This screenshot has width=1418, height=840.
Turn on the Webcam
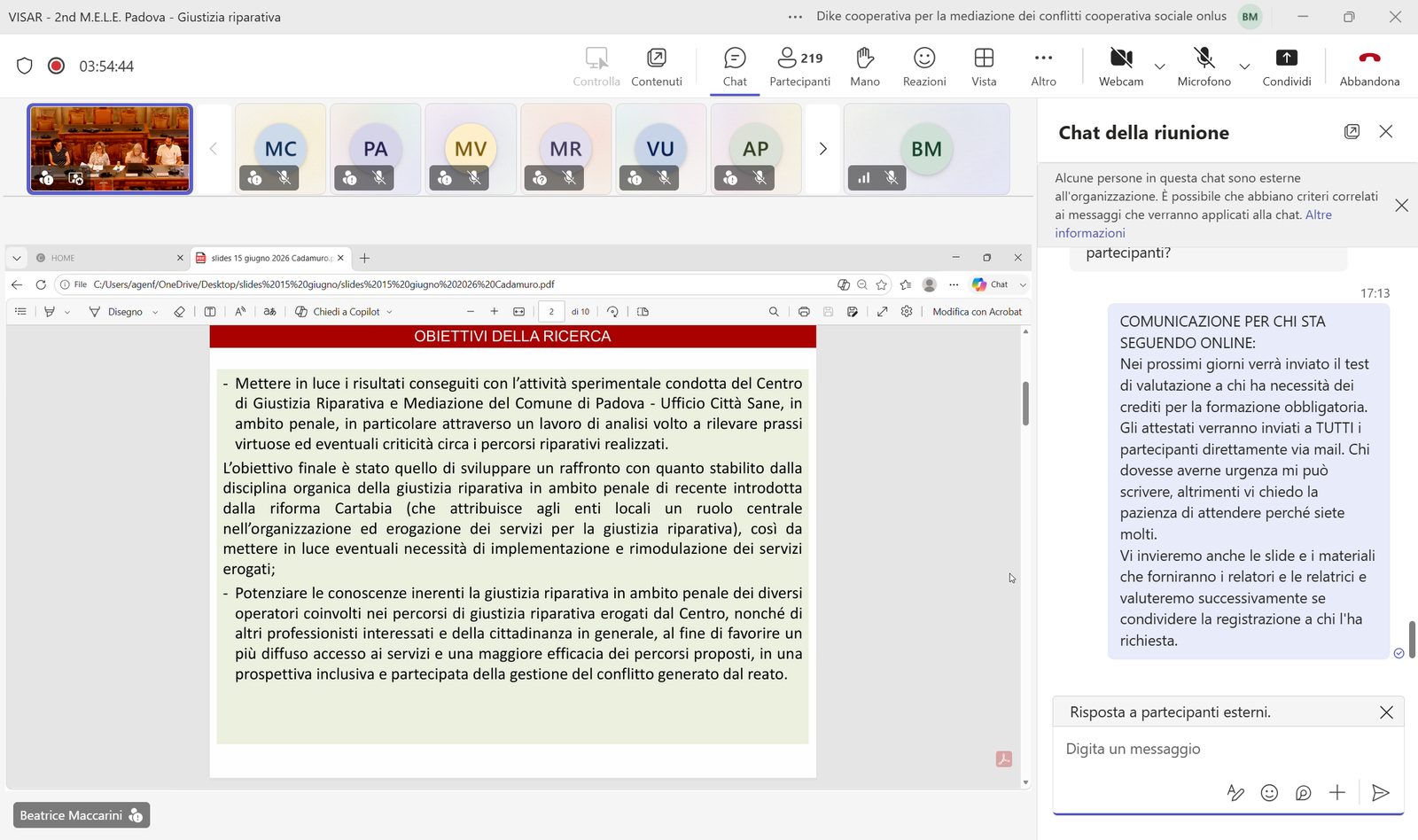(1121, 67)
